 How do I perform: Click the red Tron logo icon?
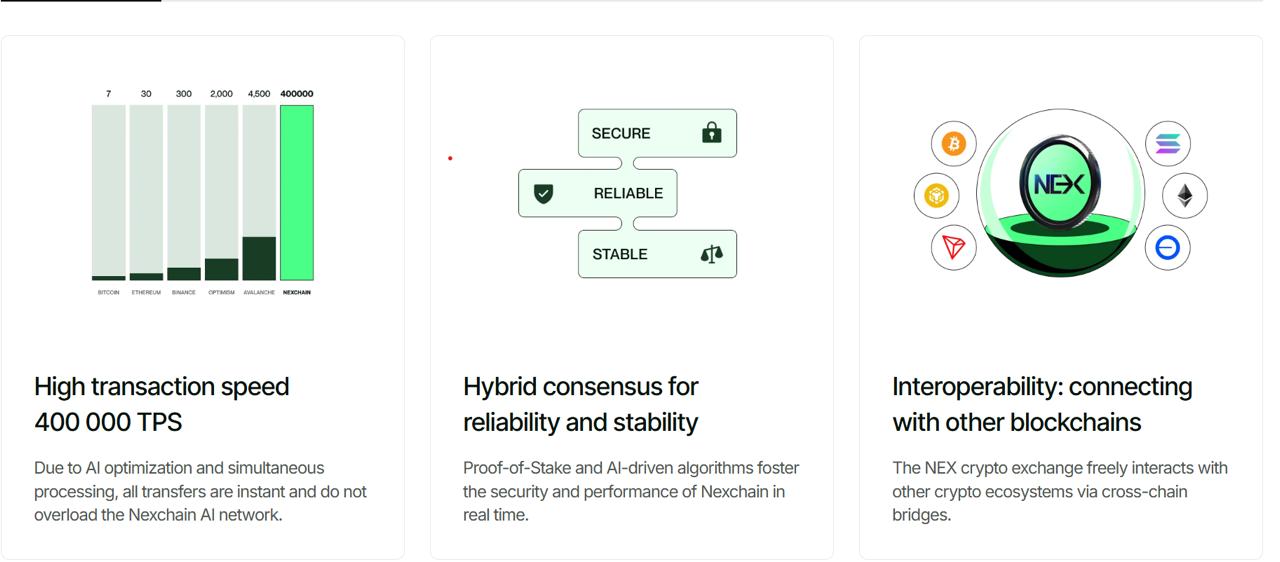953,247
